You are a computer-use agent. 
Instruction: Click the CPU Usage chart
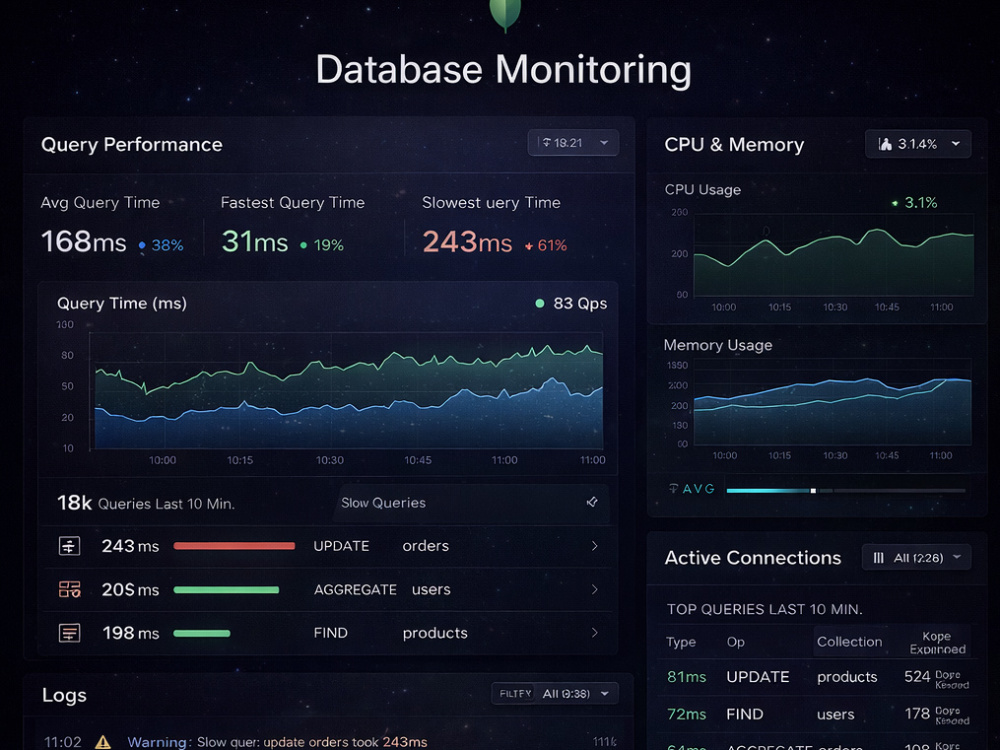coord(834,255)
